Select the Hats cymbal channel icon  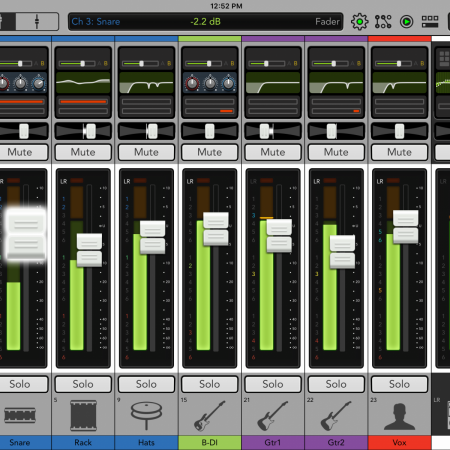[x=146, y=415]
